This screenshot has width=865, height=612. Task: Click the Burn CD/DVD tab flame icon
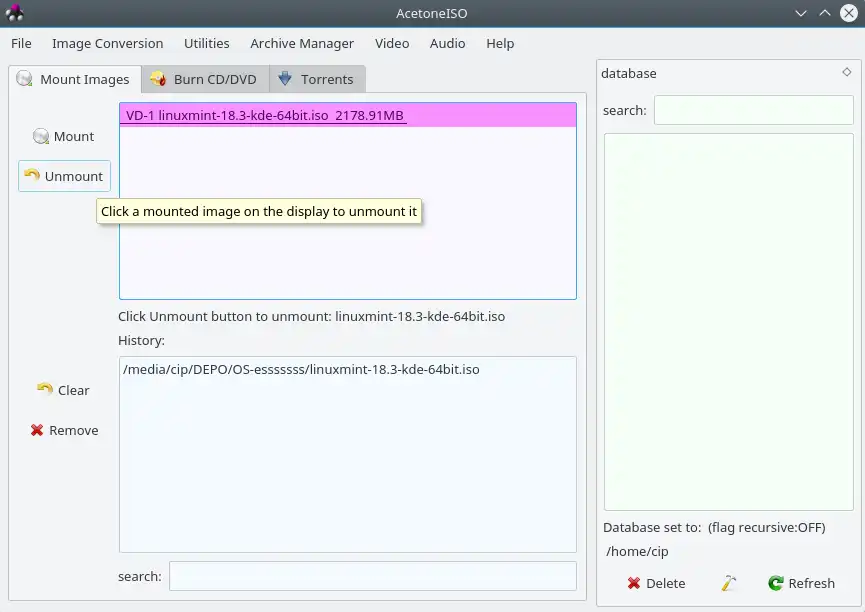pos(158,79)
